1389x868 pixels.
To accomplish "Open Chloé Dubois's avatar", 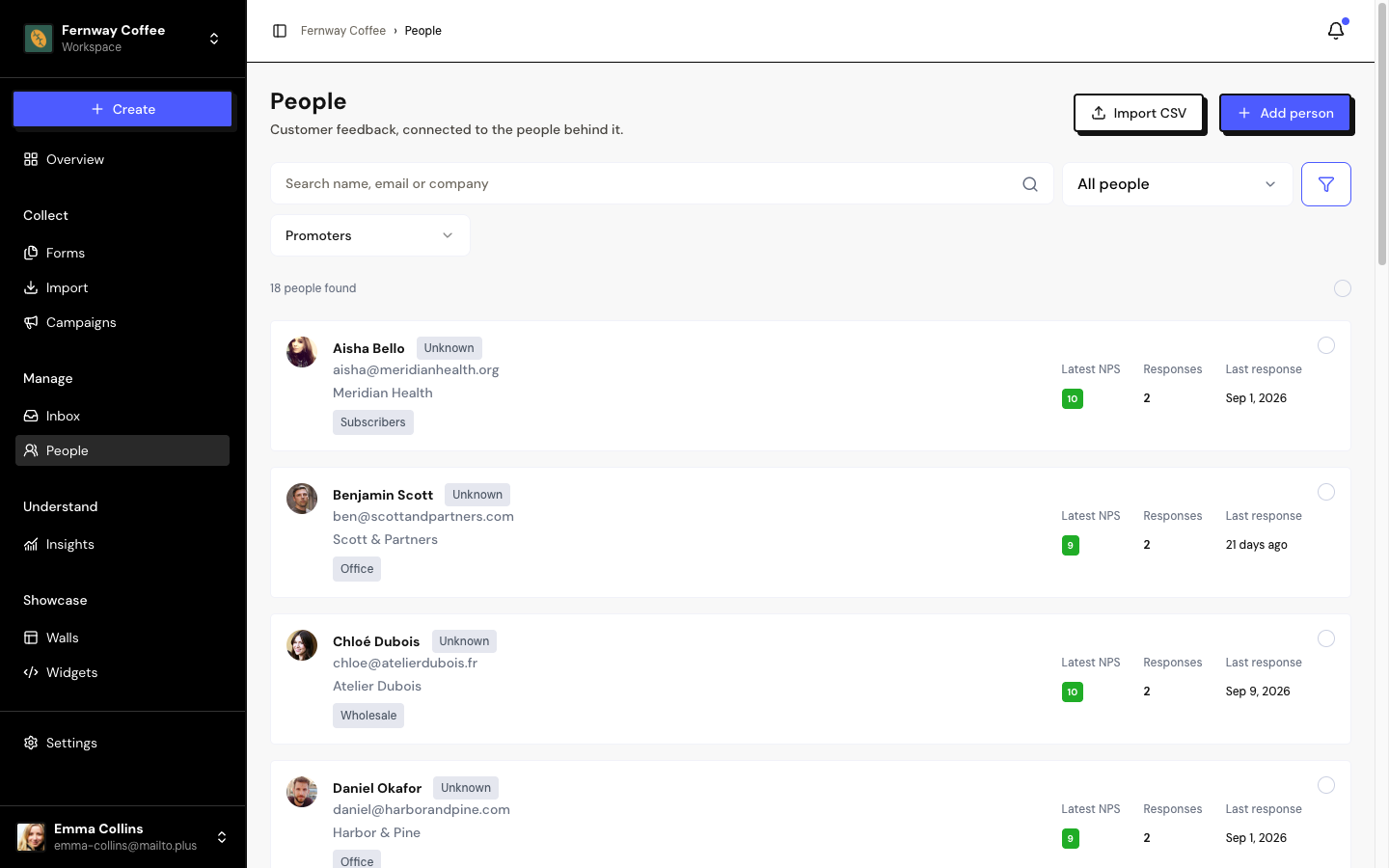I will [302, 645].
